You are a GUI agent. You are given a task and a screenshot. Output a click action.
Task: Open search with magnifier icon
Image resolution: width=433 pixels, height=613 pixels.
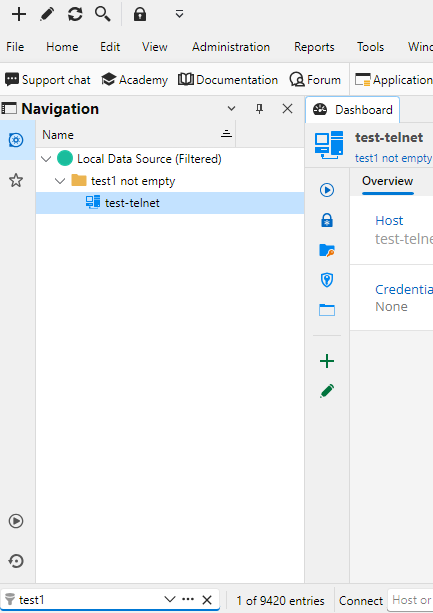pyautogui.click(x=103, y=14)
